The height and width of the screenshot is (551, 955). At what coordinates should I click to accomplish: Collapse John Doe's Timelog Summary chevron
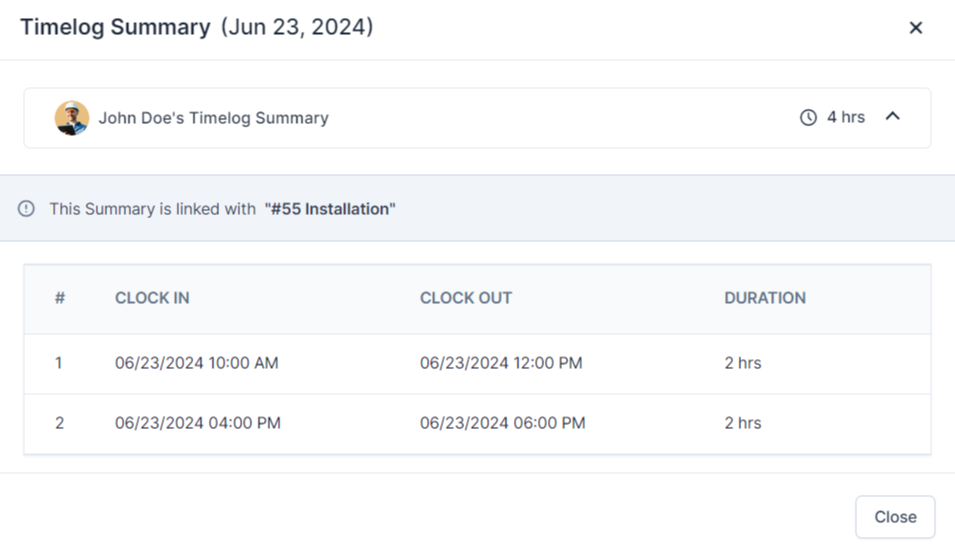click(893, 117)
